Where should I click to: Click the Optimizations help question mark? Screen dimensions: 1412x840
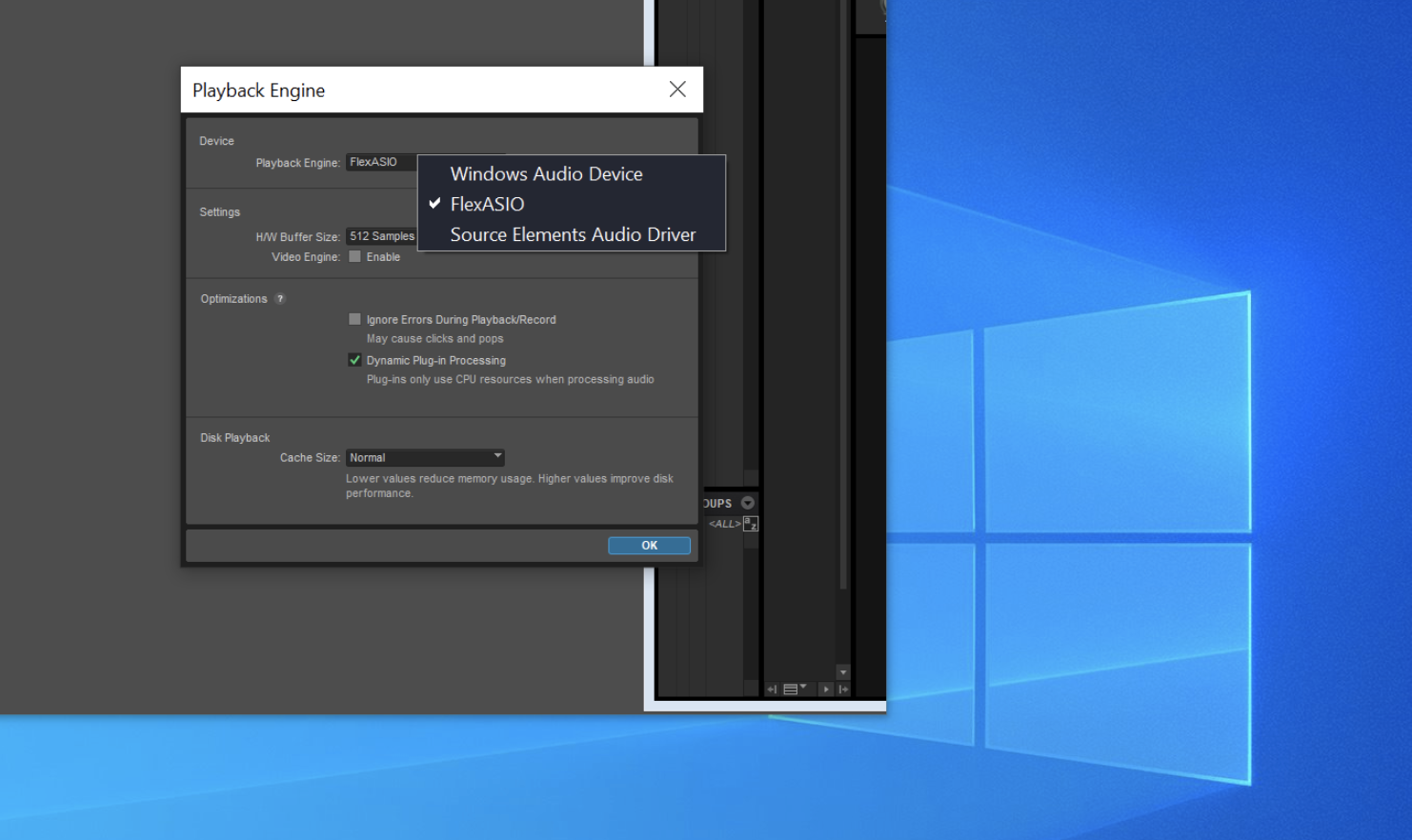[x=280, y=299]
